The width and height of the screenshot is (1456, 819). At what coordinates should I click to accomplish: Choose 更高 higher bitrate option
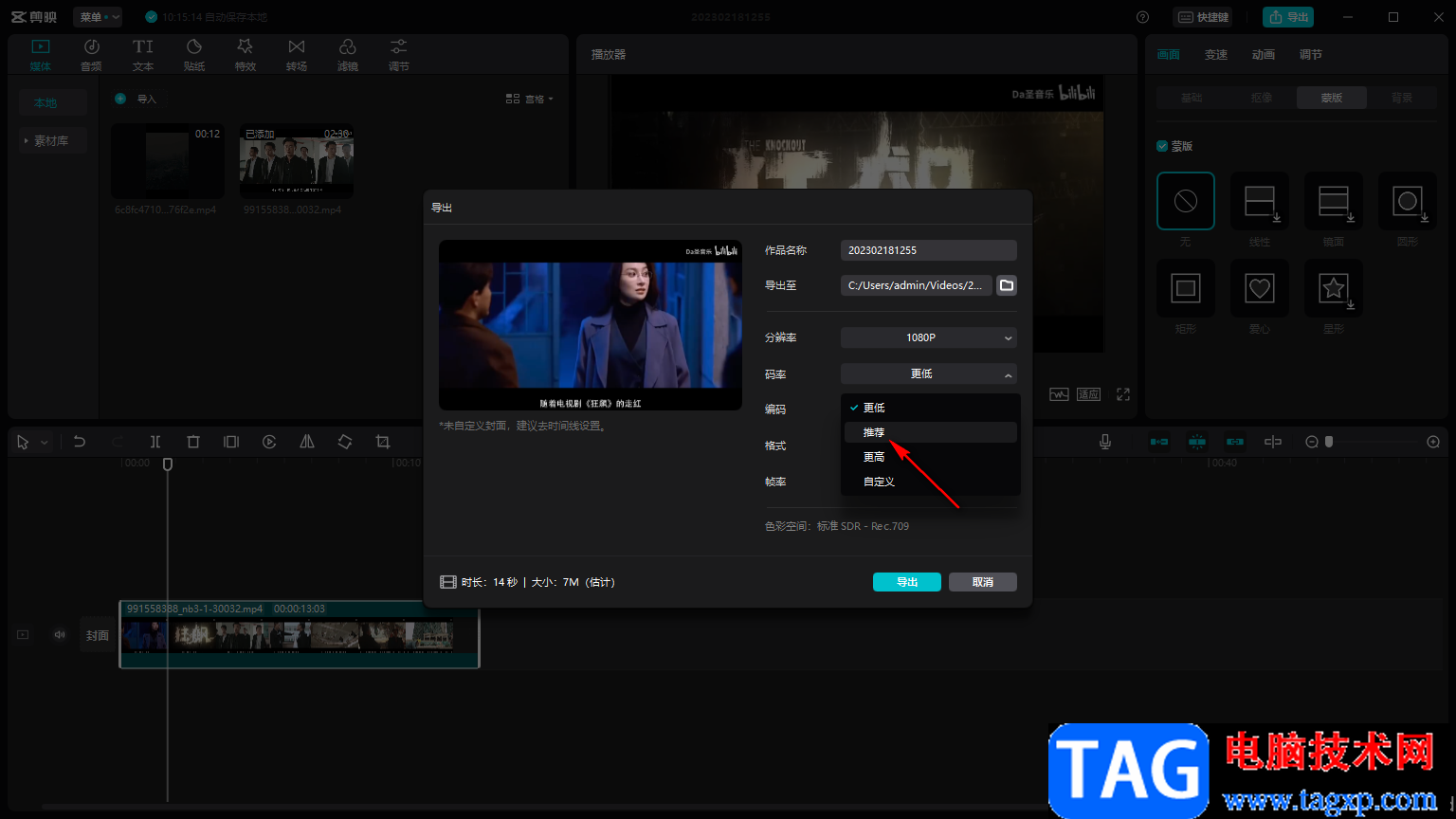pos(931,457)
